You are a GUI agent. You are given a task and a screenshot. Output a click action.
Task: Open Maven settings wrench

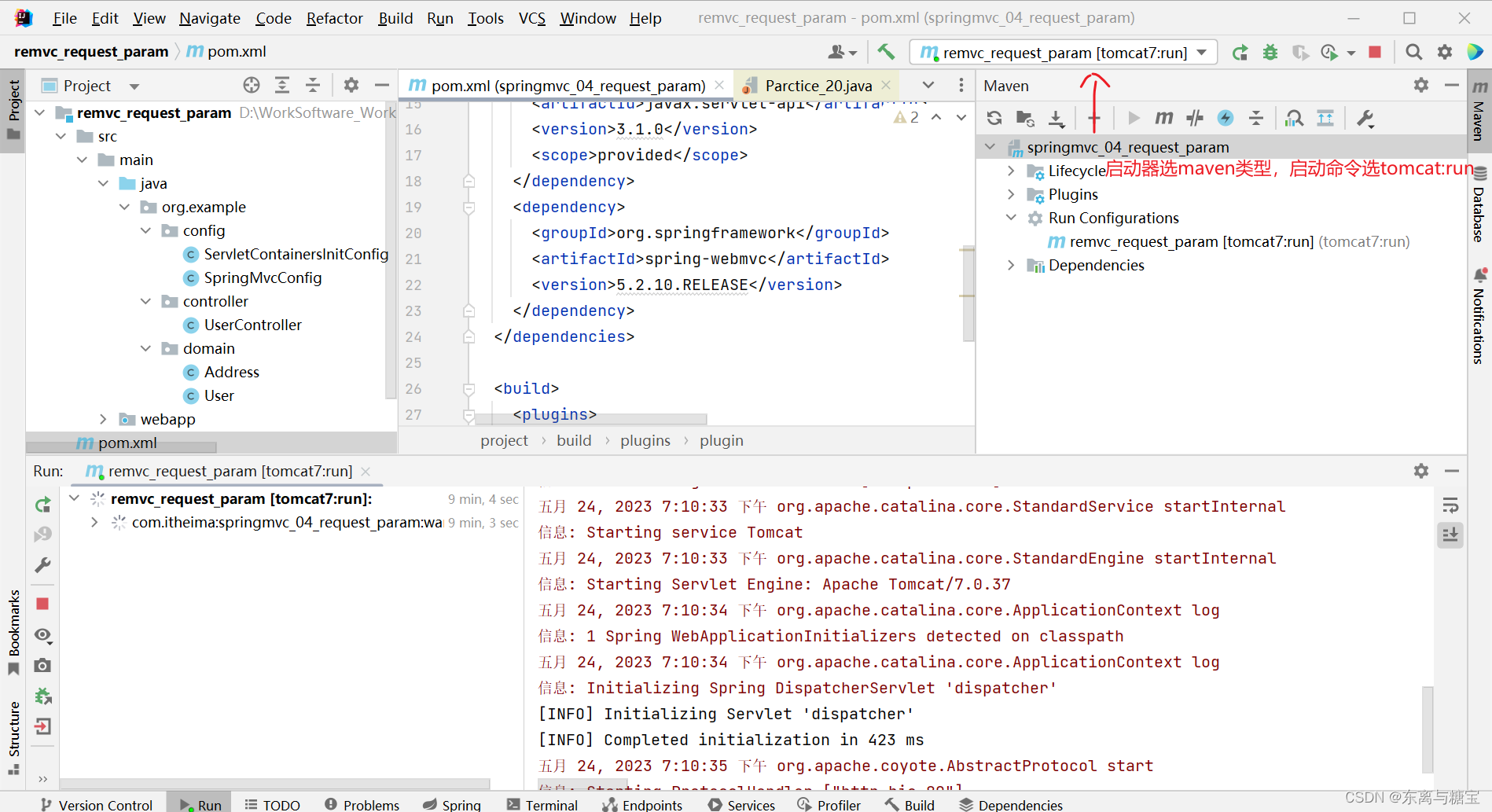tap(1365, 118)
